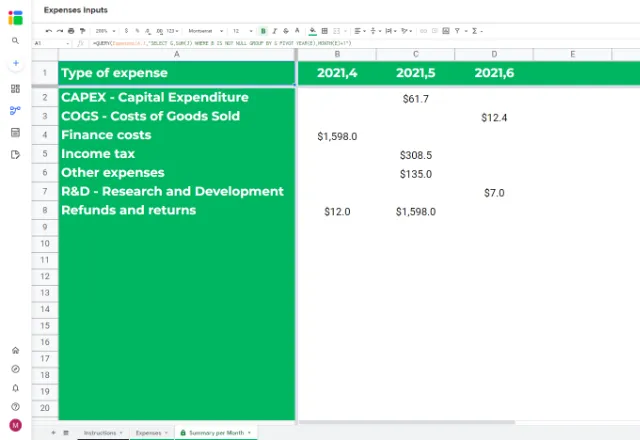Open the user avatar M
Viewport: 640px width, 440px height.
pos(16,425)
